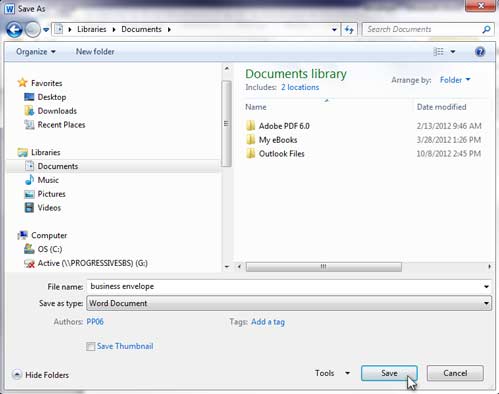Open recent locations dropdown beside Forward arrow
Image resolution: width=499 pixels, height=394 pixels.
point(46,30)
